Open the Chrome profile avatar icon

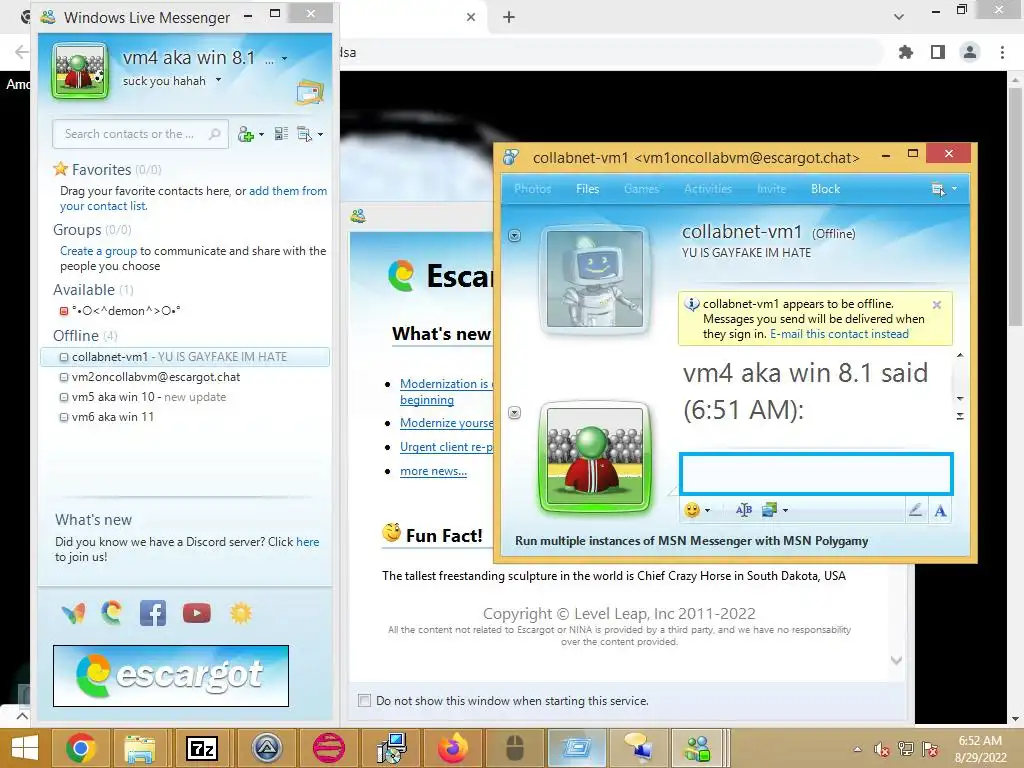(970, 52)
